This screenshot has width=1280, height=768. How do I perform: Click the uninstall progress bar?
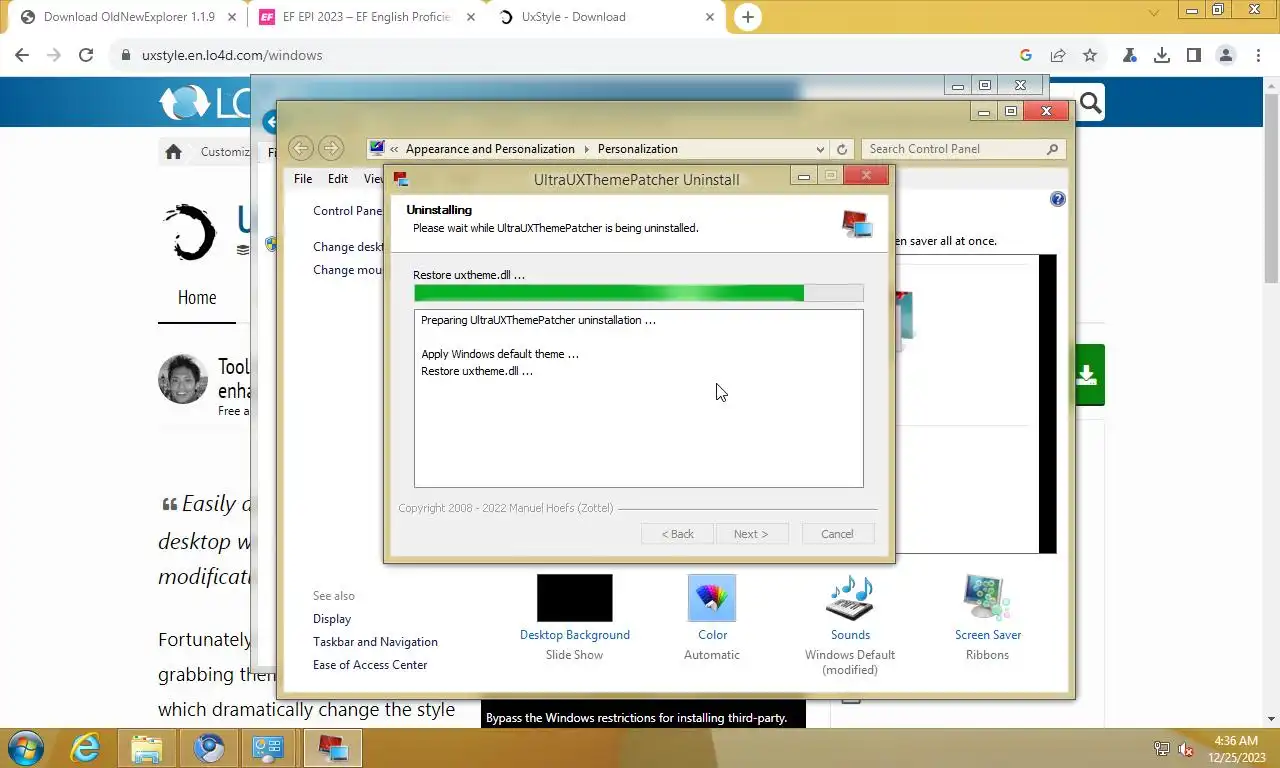pyautogui.click(x=639, y=293)
